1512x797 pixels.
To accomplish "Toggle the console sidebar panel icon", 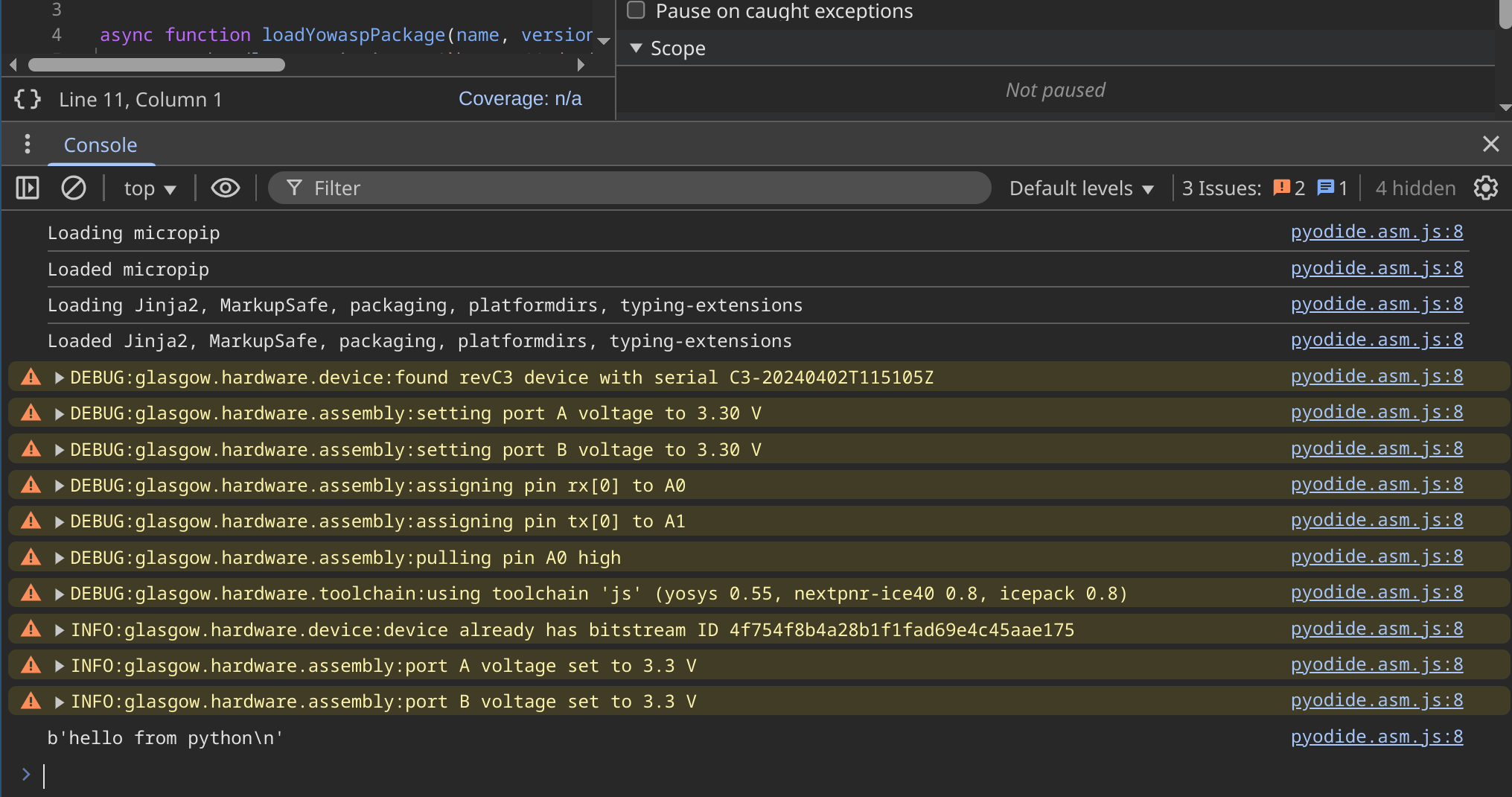I will (x=28, y=188).
